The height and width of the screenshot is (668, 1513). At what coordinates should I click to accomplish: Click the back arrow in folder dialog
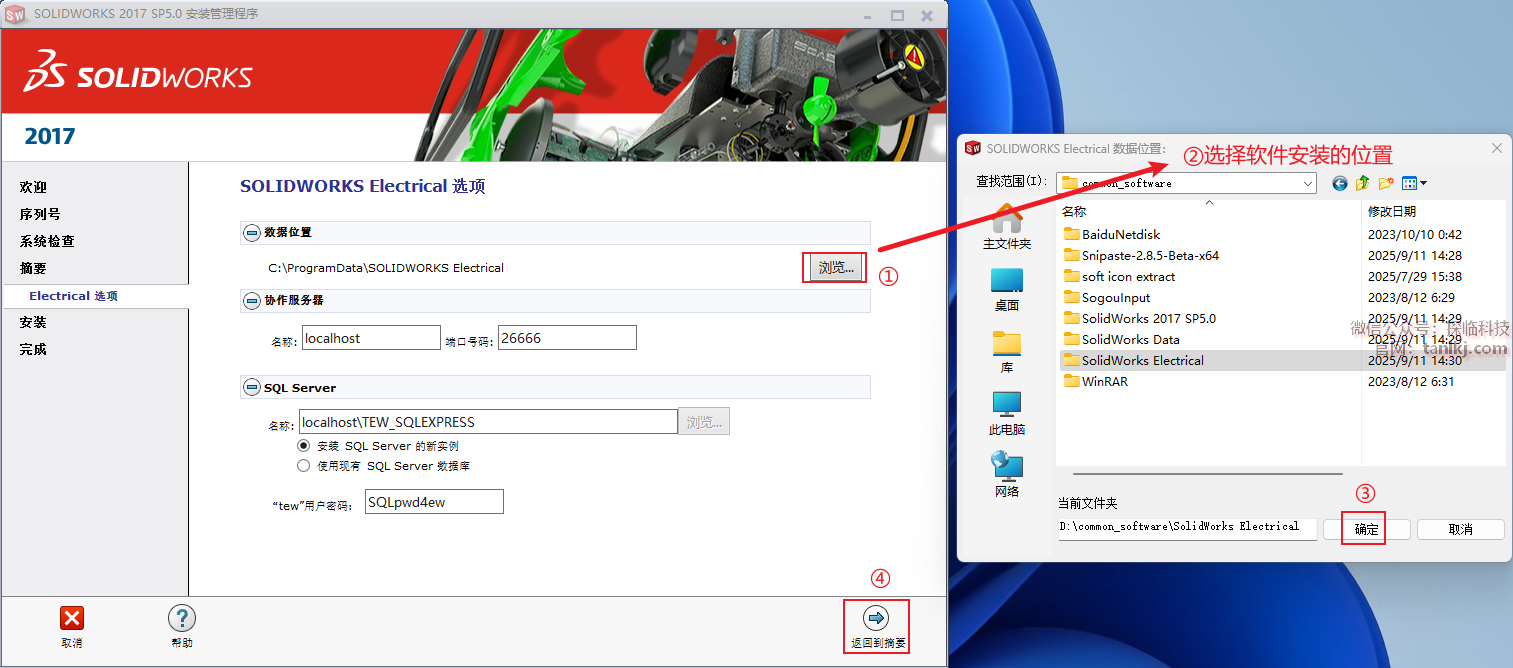[1340, 183]
